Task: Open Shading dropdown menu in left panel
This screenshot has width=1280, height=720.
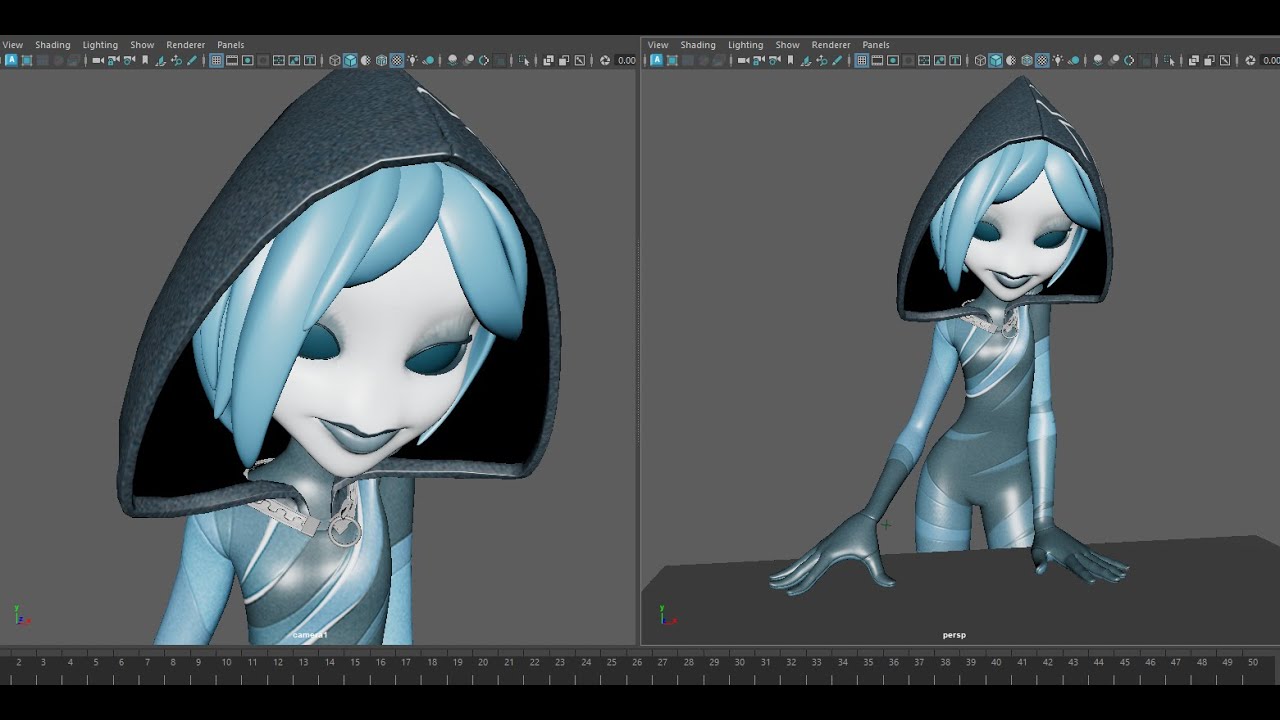Action: (x=53, y=45)
